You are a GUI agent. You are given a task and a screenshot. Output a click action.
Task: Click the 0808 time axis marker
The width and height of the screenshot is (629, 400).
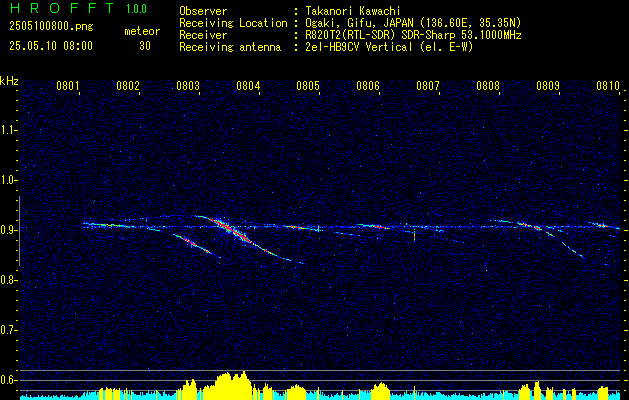point(488,86)
